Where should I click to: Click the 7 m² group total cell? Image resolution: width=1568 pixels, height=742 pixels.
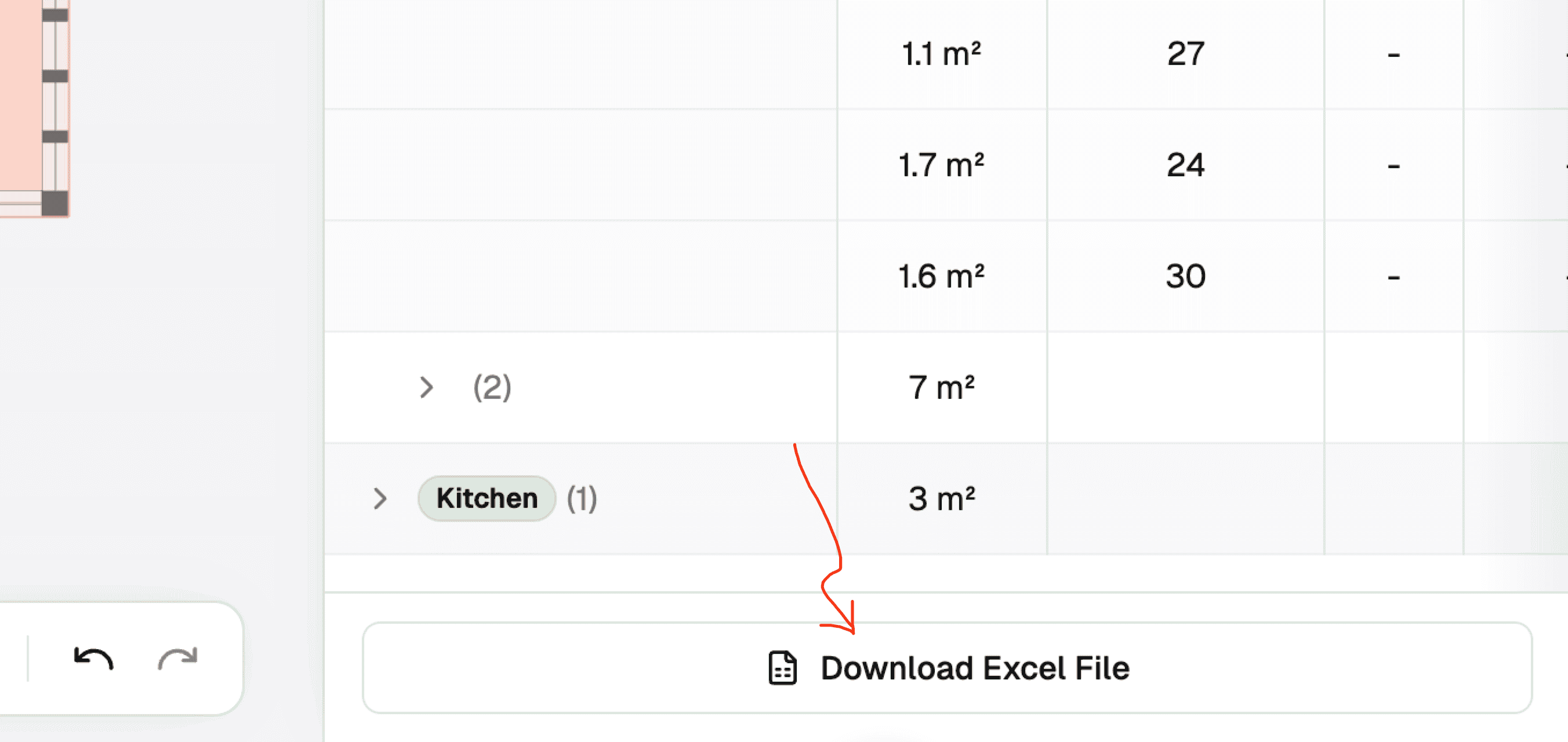[x=941, y=387]
